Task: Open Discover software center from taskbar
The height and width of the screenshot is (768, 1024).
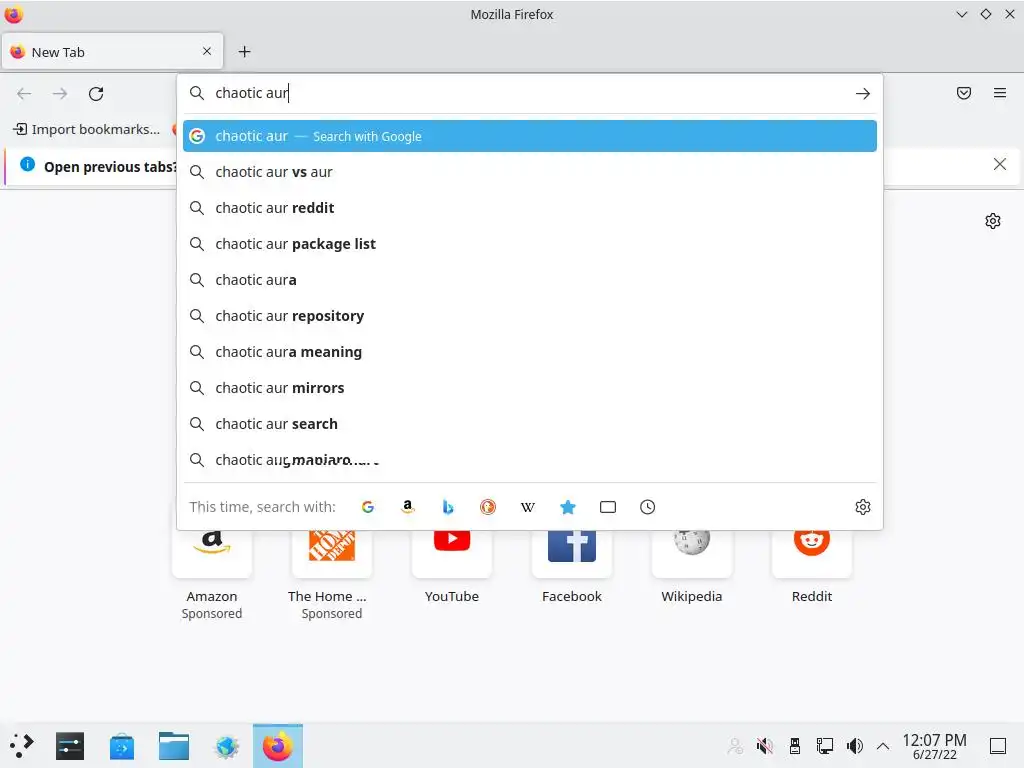Action: 122,746
